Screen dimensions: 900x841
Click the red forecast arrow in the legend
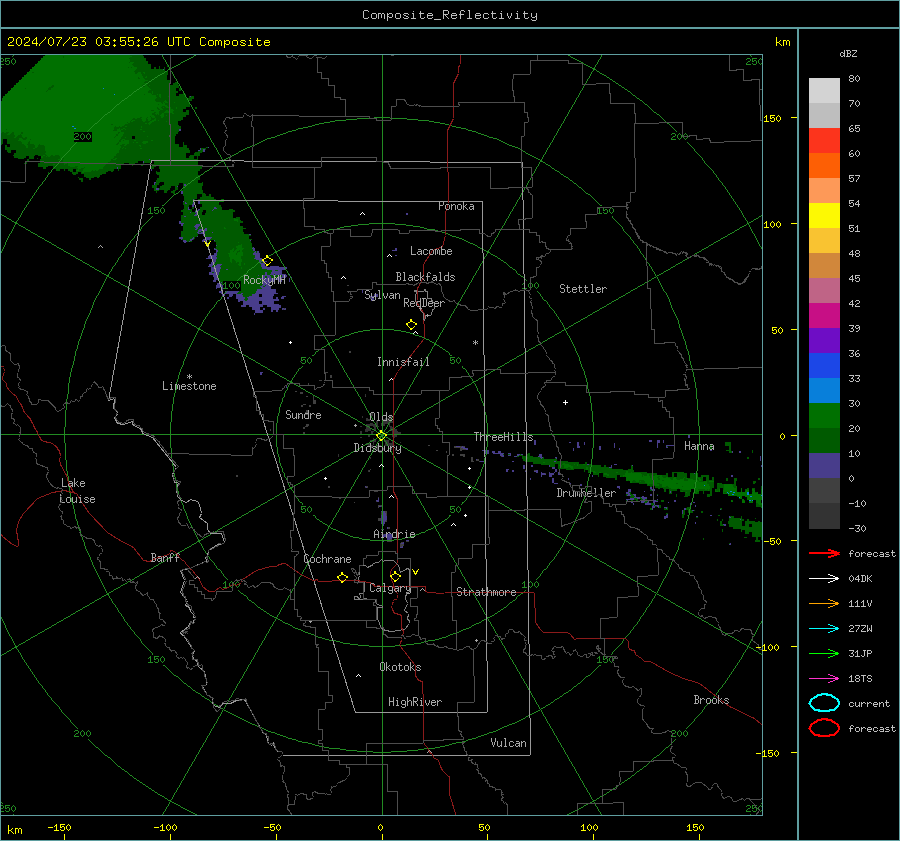pyautogui.click(x=824, y=553)
